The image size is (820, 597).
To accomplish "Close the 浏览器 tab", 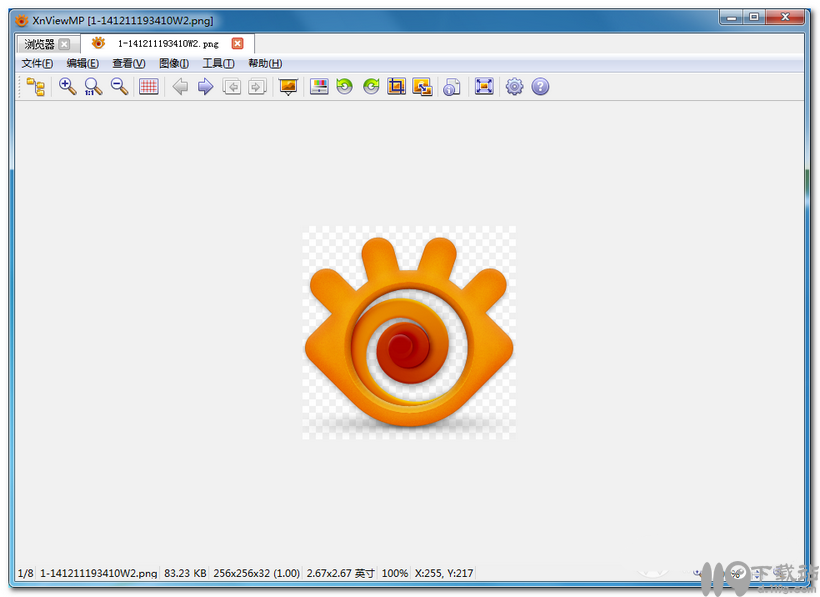I will [x=64, y=44].
